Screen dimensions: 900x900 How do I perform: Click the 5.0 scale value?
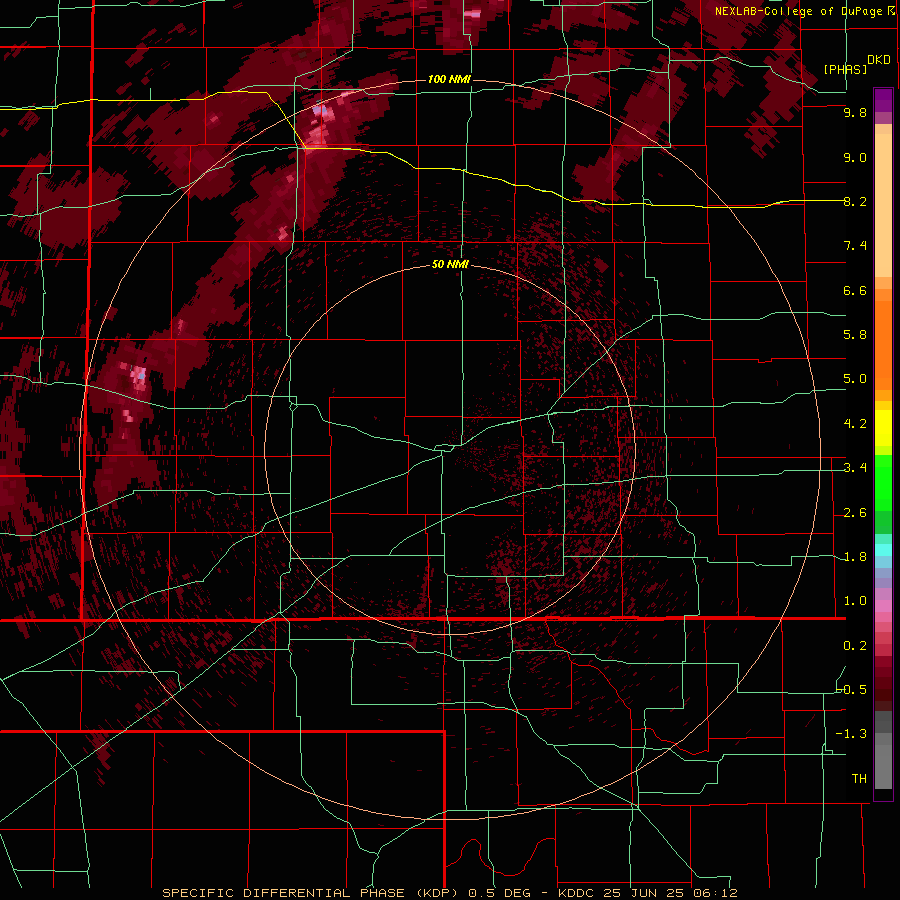855,379
